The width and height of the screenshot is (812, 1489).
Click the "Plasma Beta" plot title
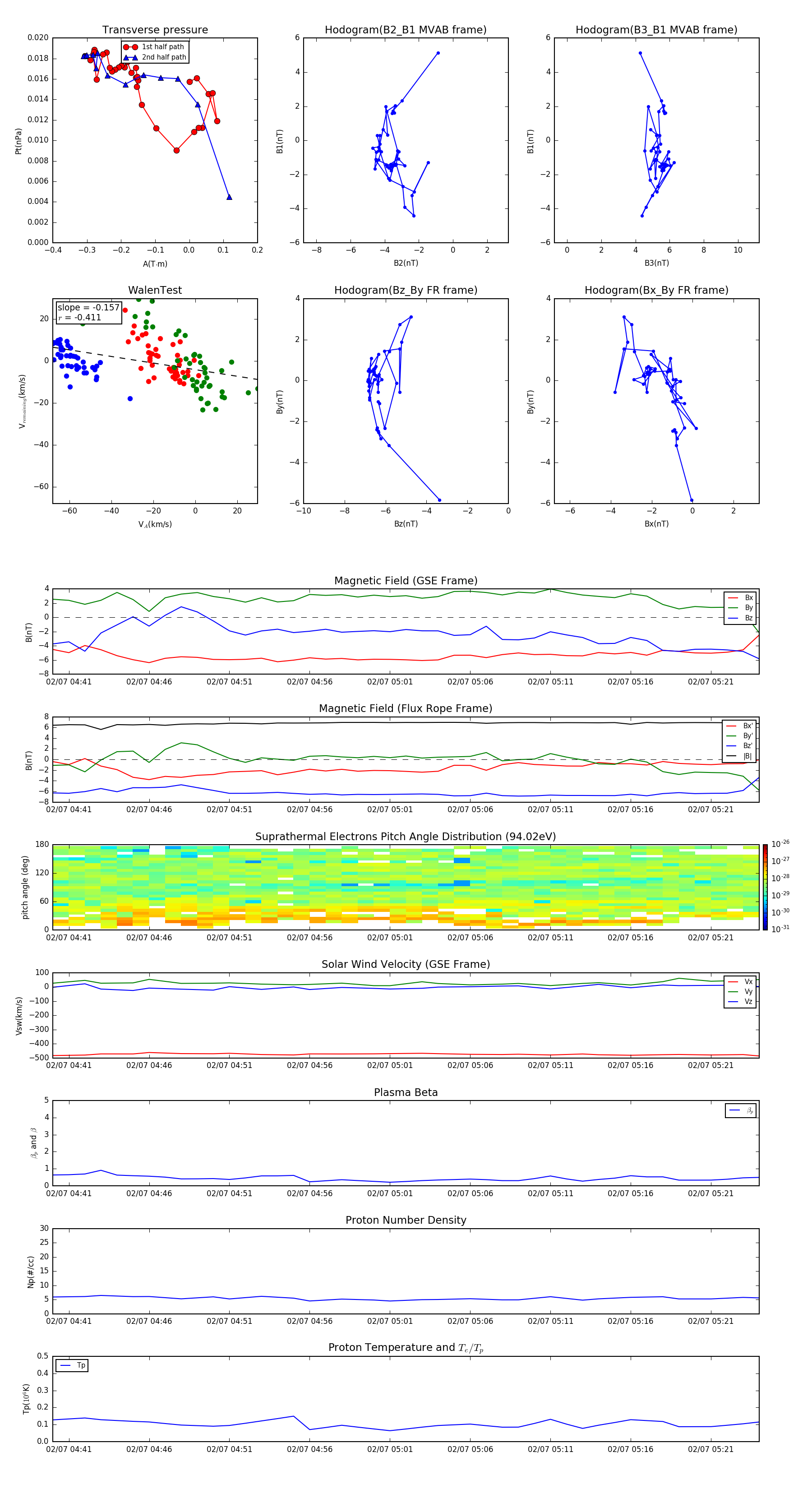point(406,1092)
